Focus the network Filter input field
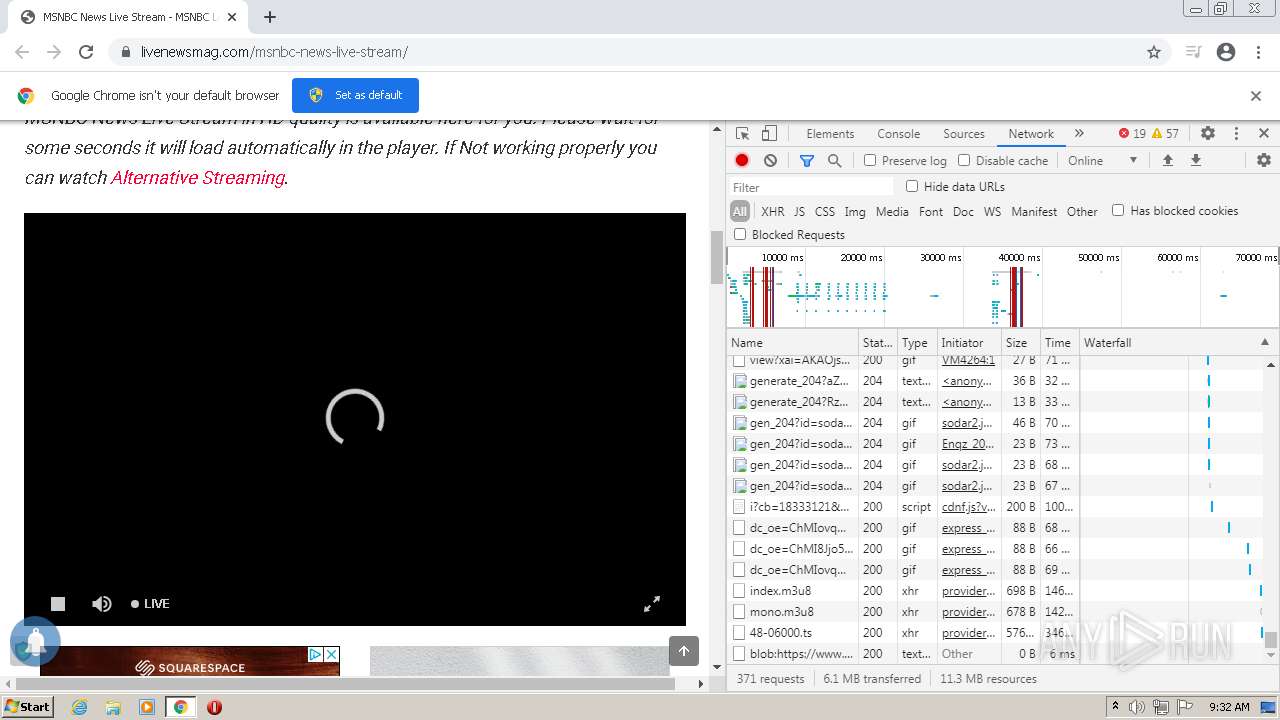Screen dimensions: 1280x720 tap(811, 187)
